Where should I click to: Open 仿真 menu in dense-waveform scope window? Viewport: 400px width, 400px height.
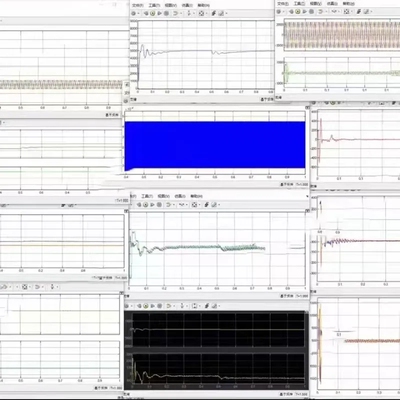tap(332, 4)
